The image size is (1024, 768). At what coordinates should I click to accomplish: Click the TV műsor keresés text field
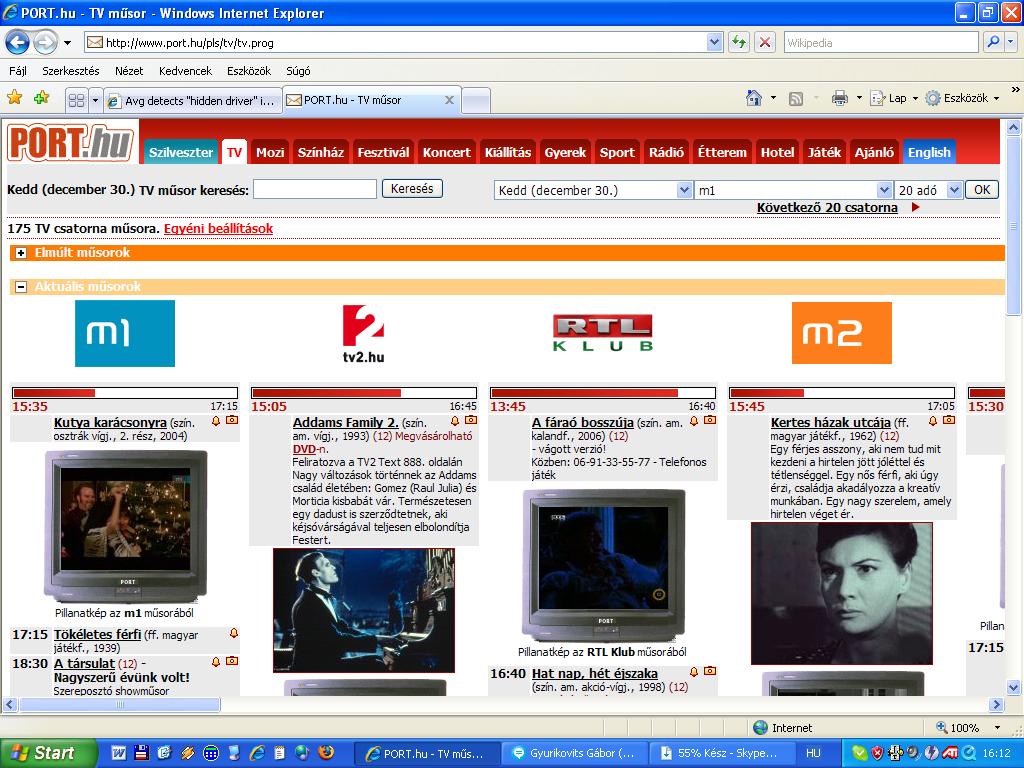pos(315,189)
